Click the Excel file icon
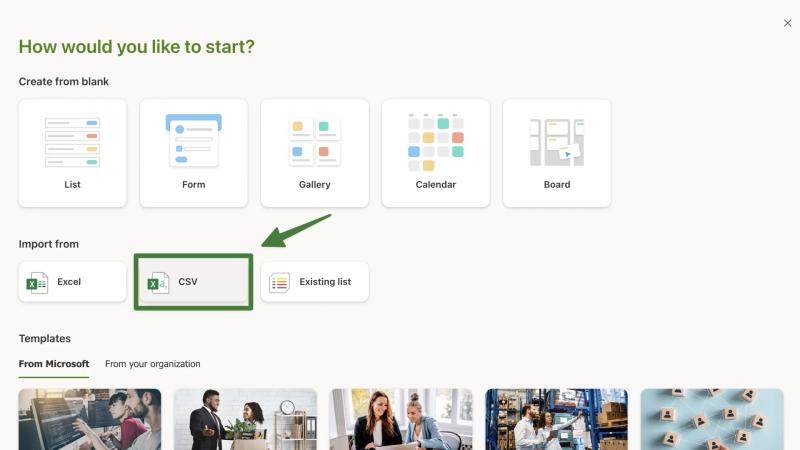The height and width of the screenshot is (450, 800). point(37,283)
